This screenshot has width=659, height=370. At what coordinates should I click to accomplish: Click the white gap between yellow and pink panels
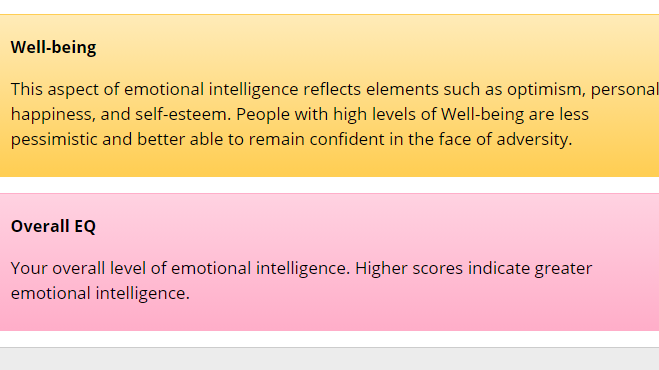point(330,185)
